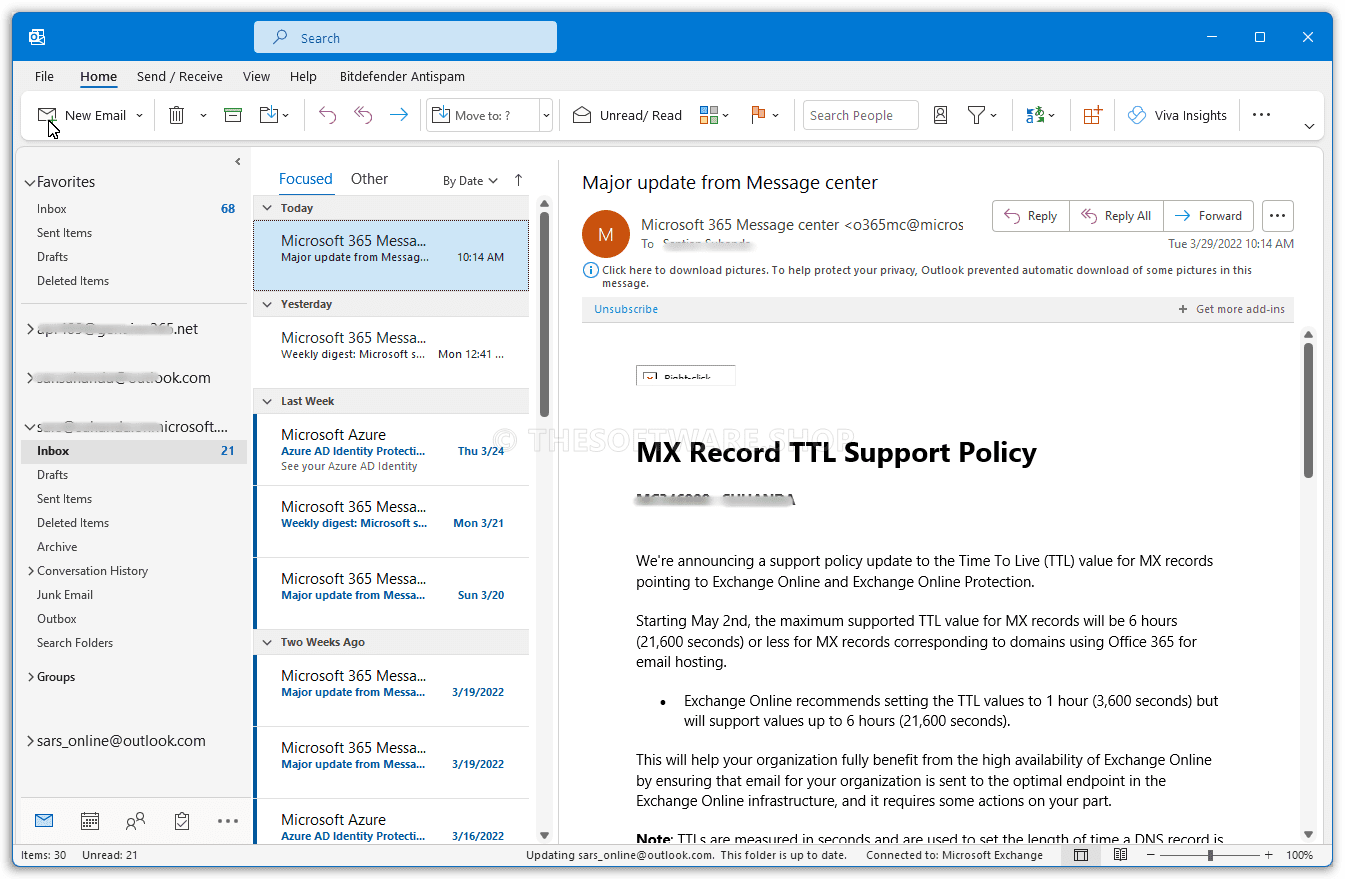Open Favorites Inbox folder with 68 unread

tap(134, 209)
